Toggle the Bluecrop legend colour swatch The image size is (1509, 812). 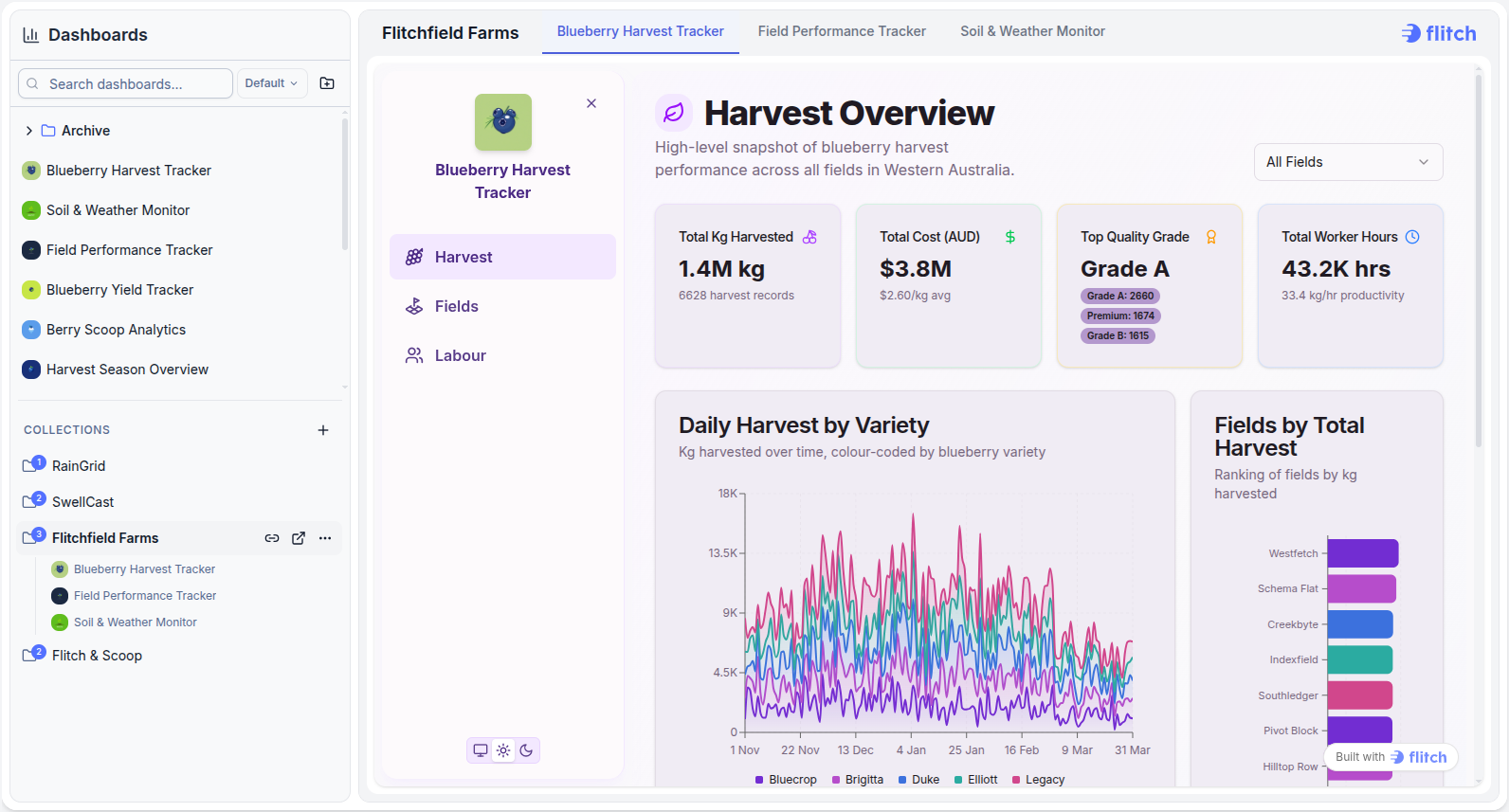(759, 780)
